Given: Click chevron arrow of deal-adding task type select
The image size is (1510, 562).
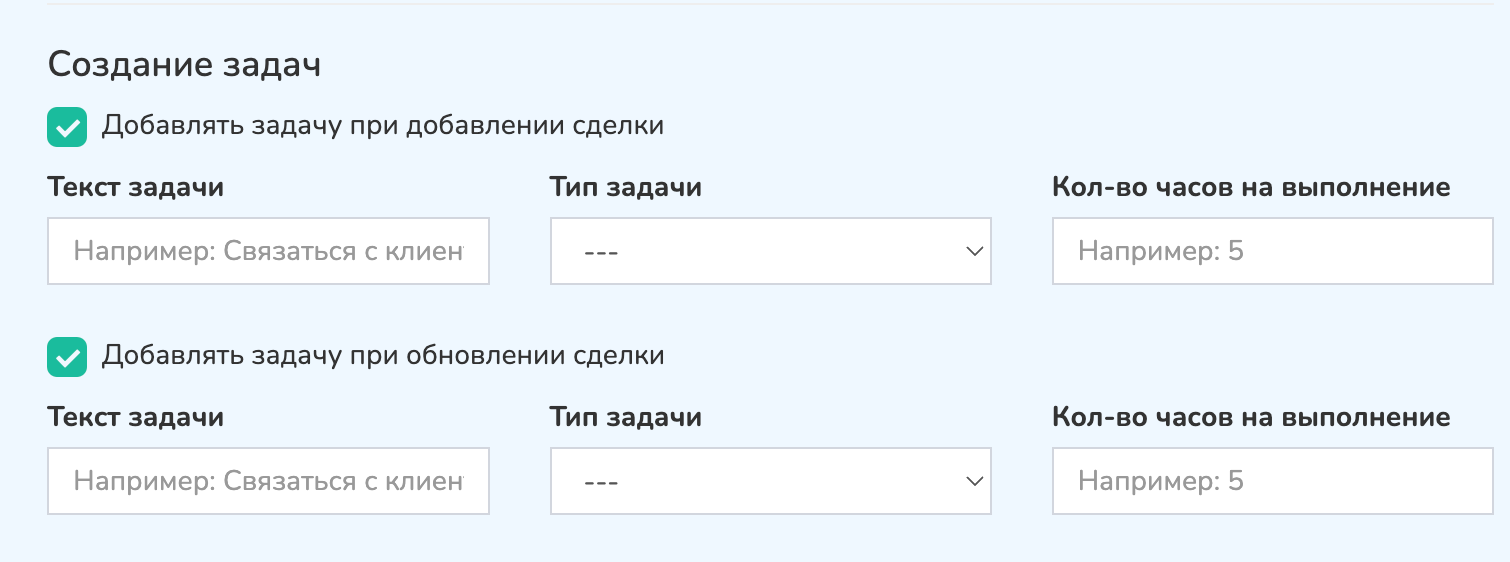Looking at the screenshot, I should (x=975, y=251).
